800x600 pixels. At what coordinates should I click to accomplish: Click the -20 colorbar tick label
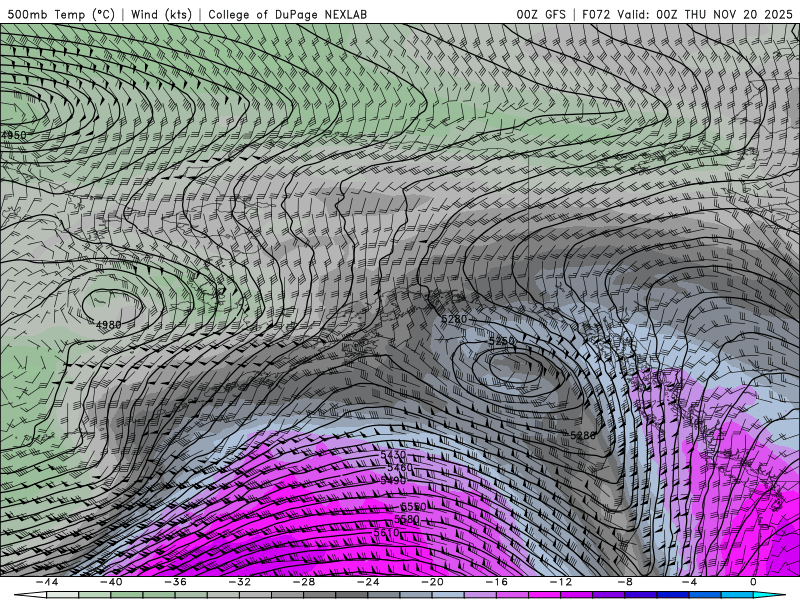click(432, 582)
